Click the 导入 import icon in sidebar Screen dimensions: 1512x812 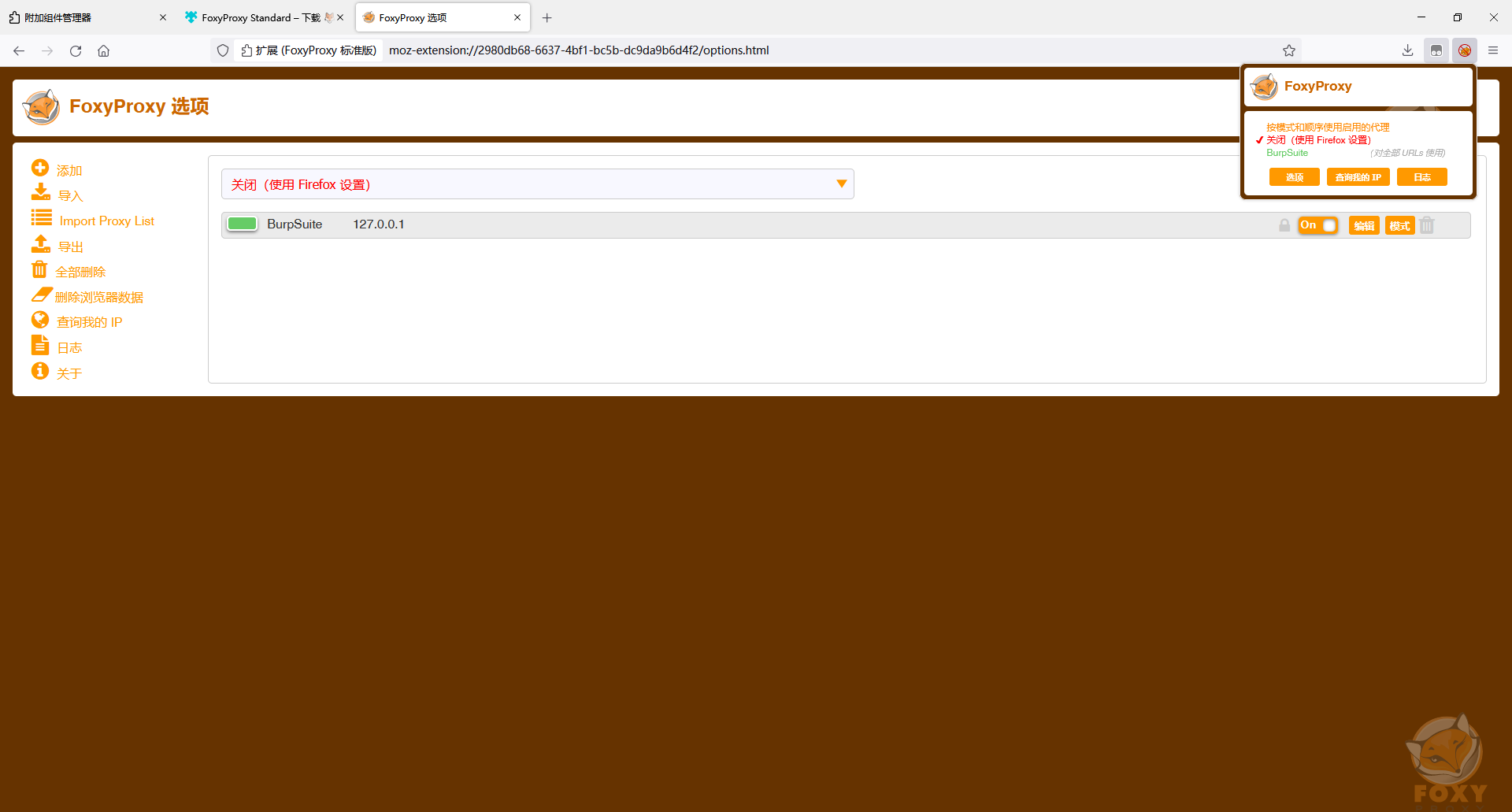coord(41,193)
